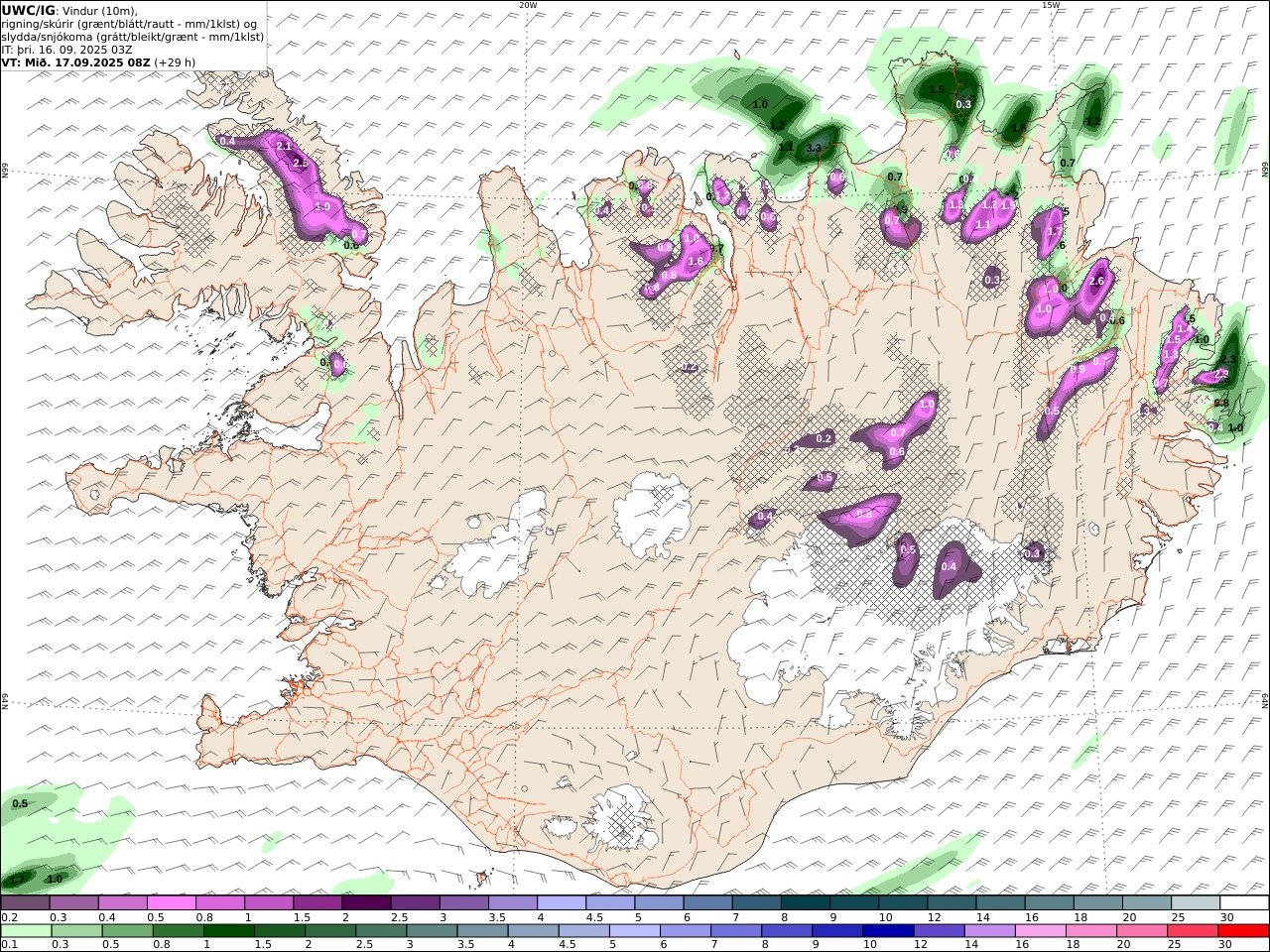Click the bright pink 0.5 swatch in the upper scale
1270x952 pixels.
[171, 903]
